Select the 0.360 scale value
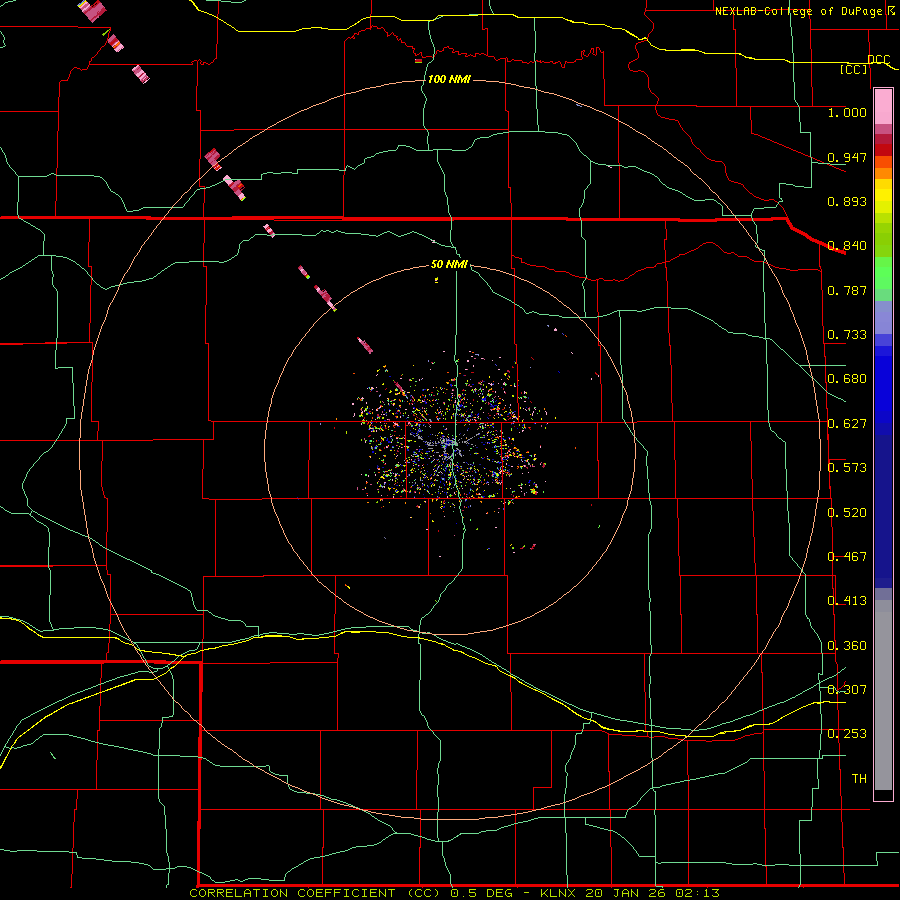This screenshot has width=900, height=900. tap(847, 646)
